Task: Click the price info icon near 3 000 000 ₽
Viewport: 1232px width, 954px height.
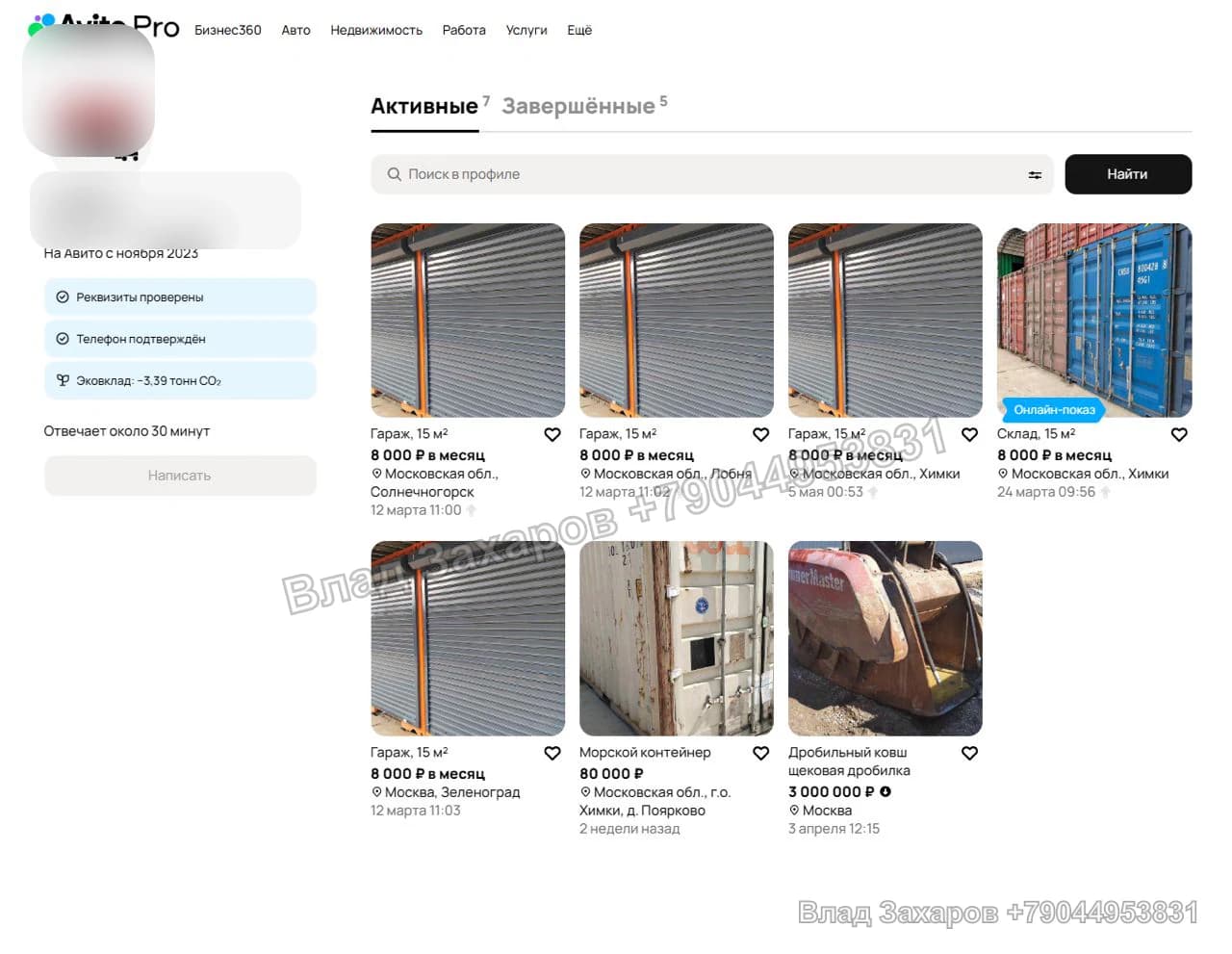Action: (885, 791)
